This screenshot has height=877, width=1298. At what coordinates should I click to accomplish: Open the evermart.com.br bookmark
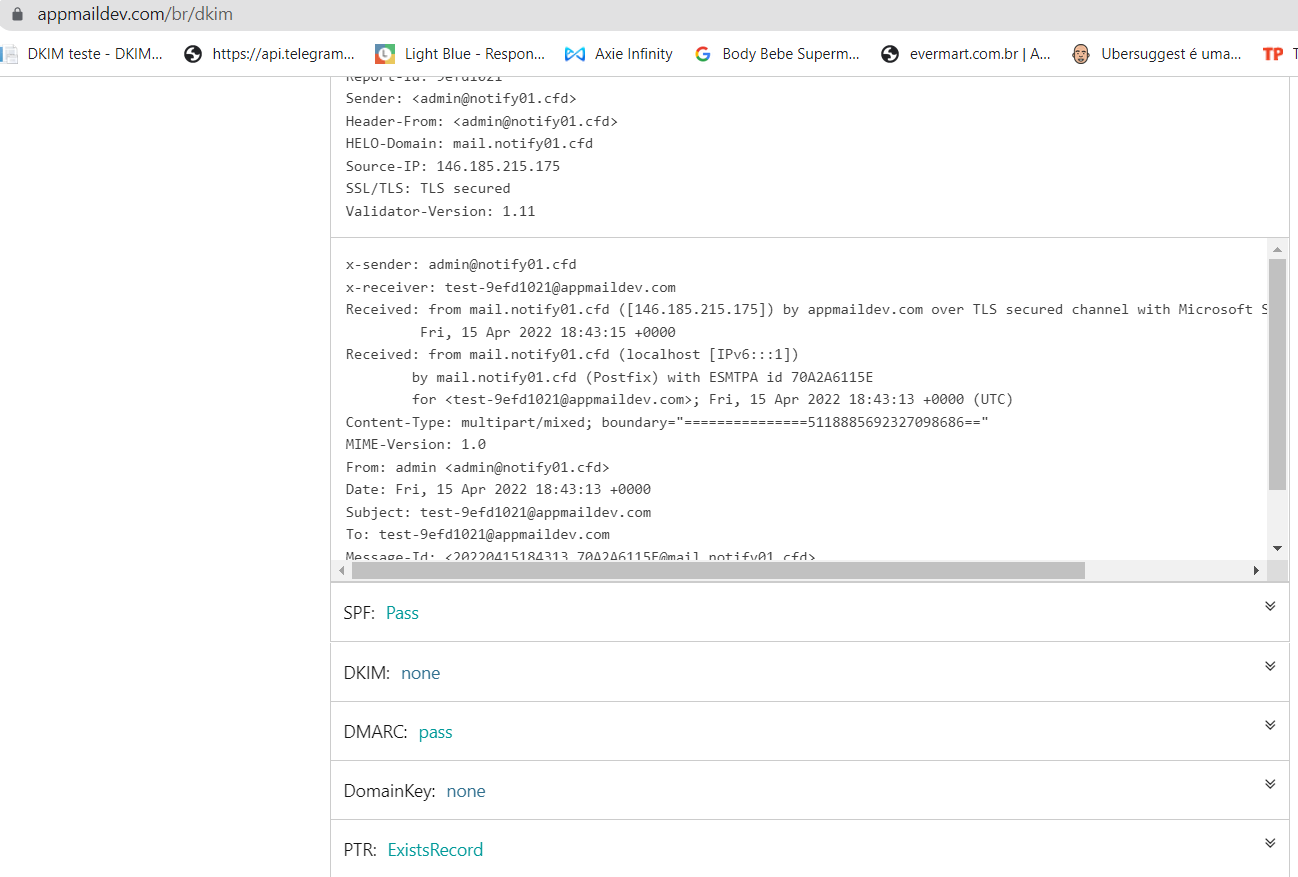coord(966,54)
